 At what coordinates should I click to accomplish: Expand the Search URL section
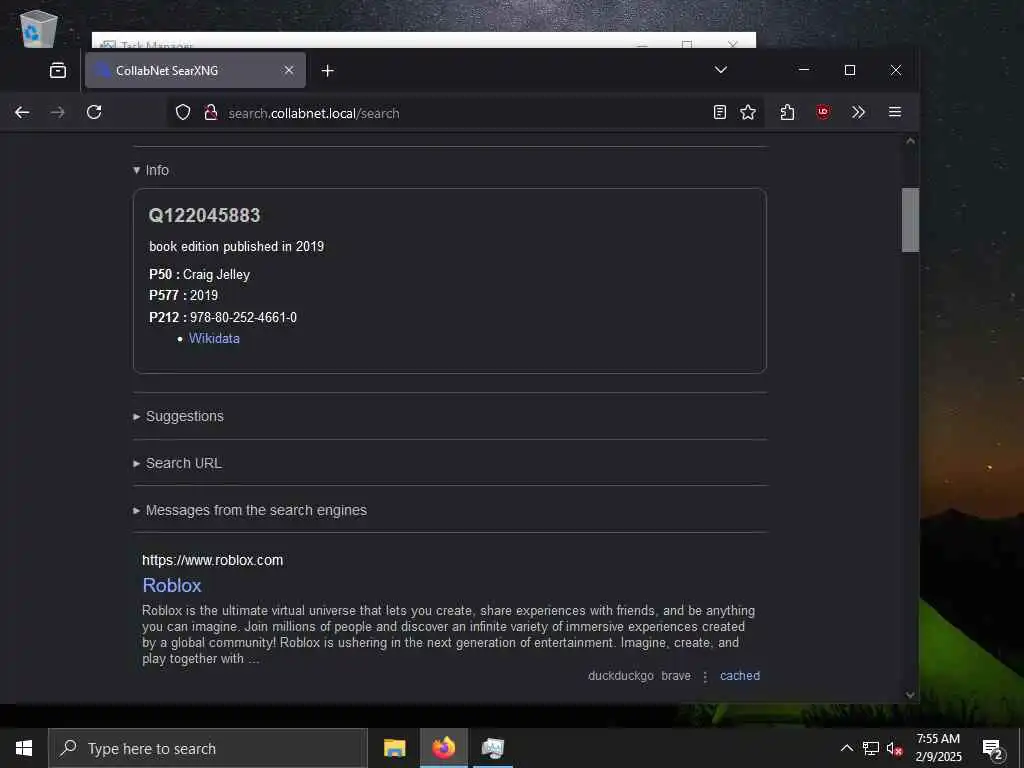(178, 463)
